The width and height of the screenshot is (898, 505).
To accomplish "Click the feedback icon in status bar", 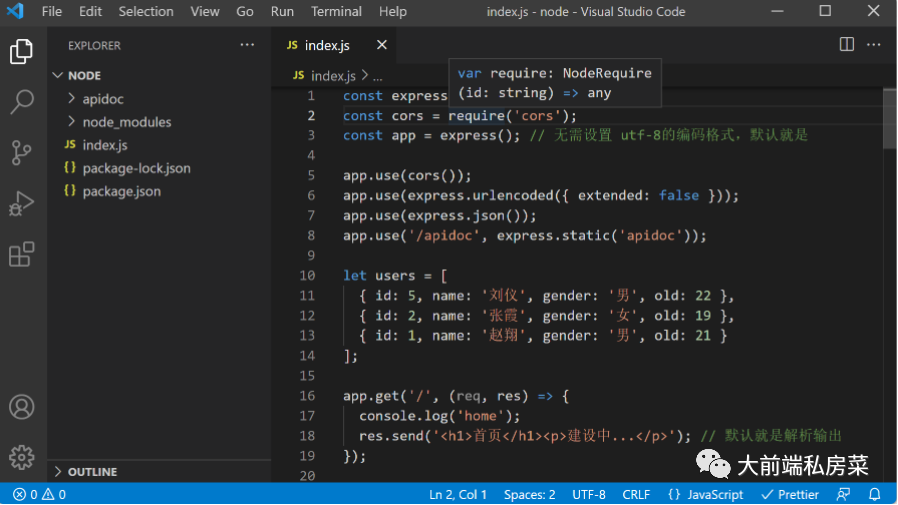I will tap(843, 494).
